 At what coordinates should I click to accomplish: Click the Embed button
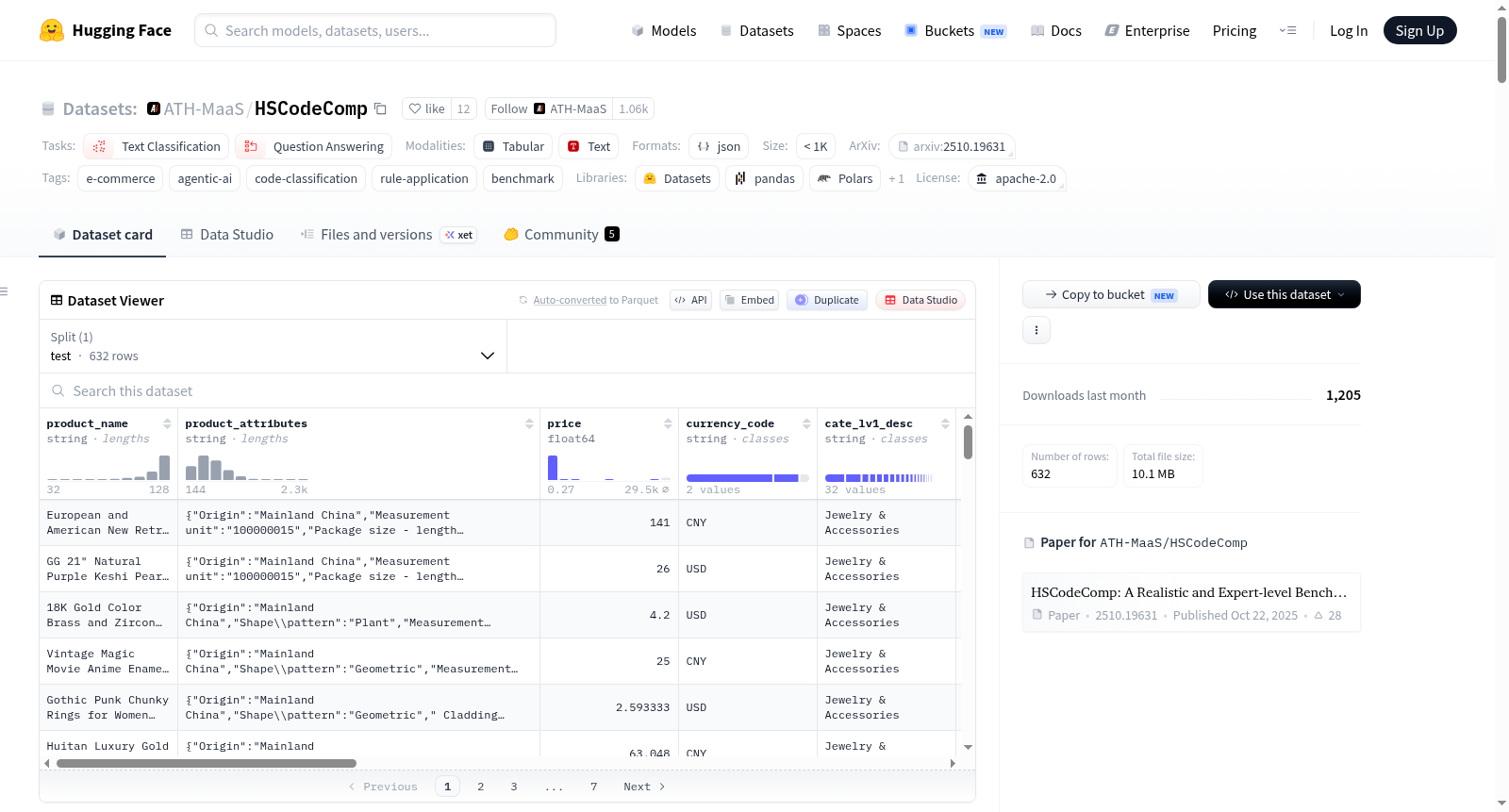click(749, 300)
